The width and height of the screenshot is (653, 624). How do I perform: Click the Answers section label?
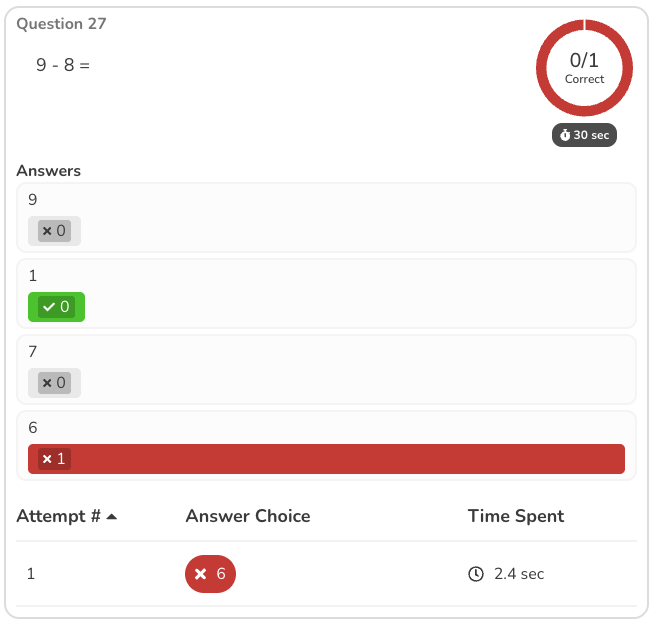click(x=48, y=170)
